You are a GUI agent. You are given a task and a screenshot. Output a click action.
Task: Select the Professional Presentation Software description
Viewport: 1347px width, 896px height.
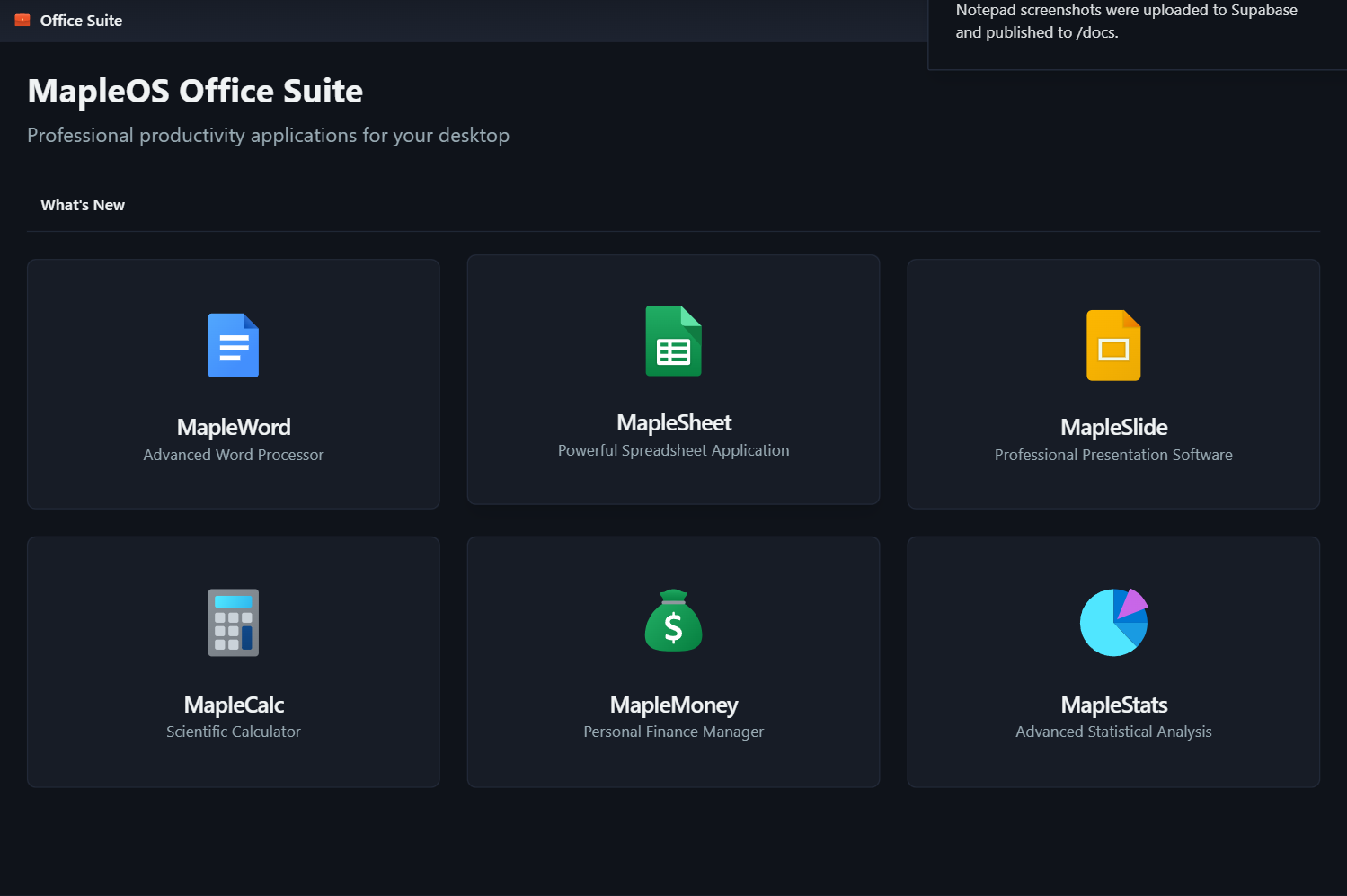1113,455
